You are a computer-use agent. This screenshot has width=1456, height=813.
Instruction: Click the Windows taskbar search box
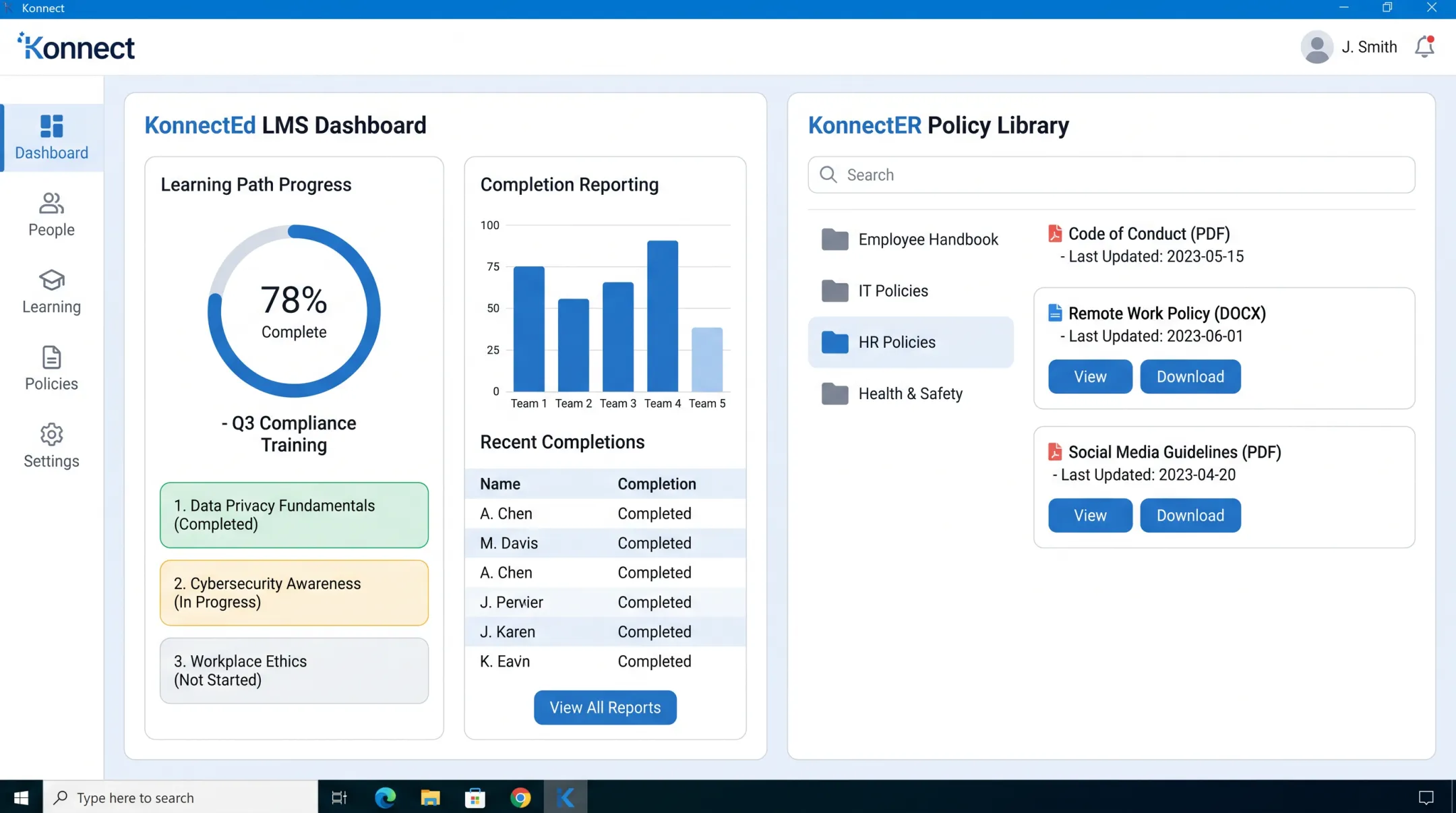coord(181,797)
